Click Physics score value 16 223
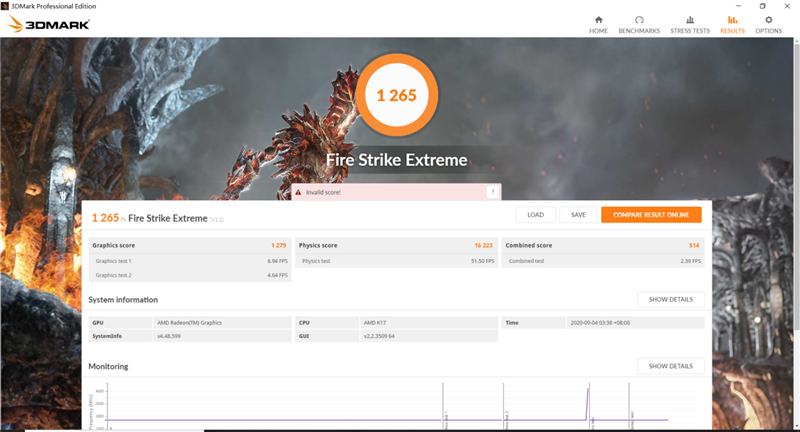800x432 pixels. (483, 245)
